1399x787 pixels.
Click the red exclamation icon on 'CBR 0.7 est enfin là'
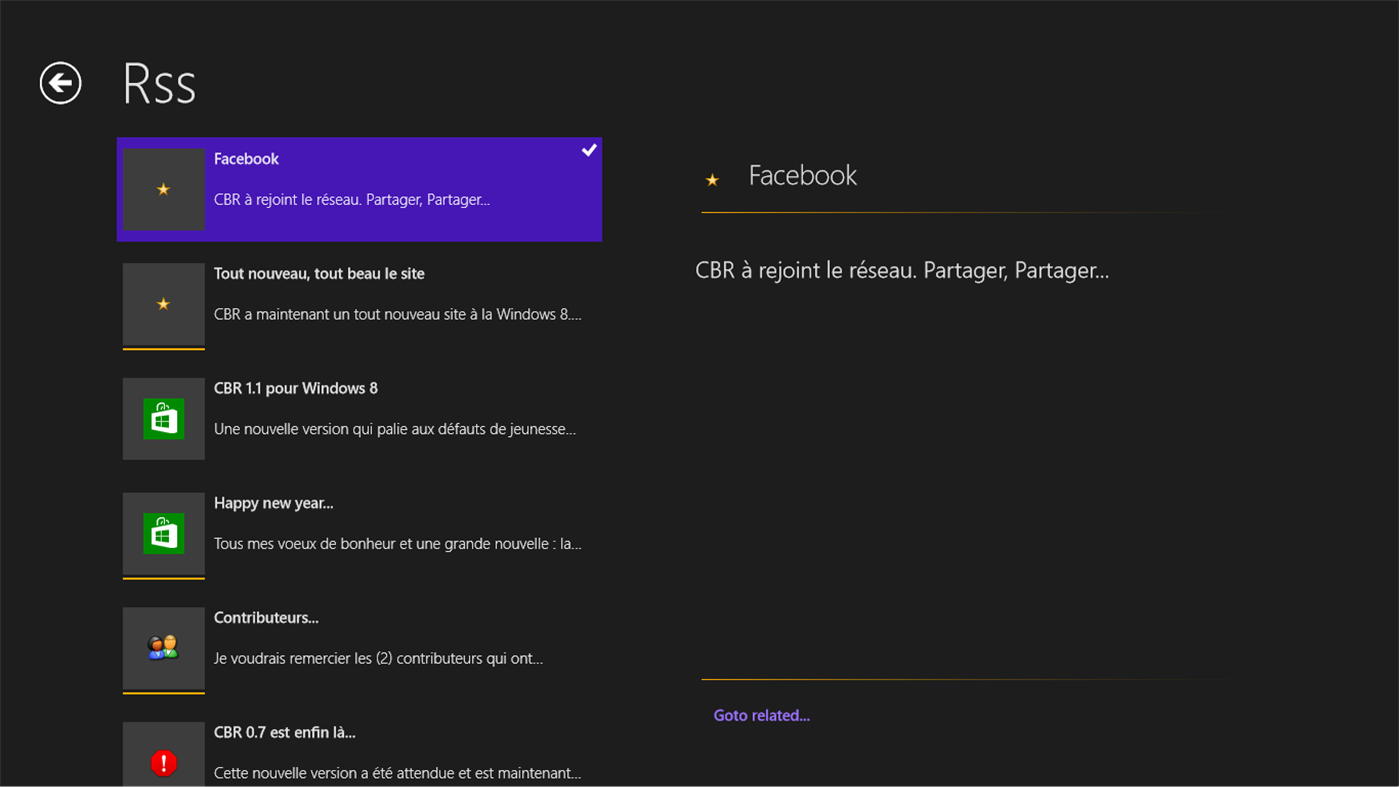pyautogui.click(x=163, y=762)
